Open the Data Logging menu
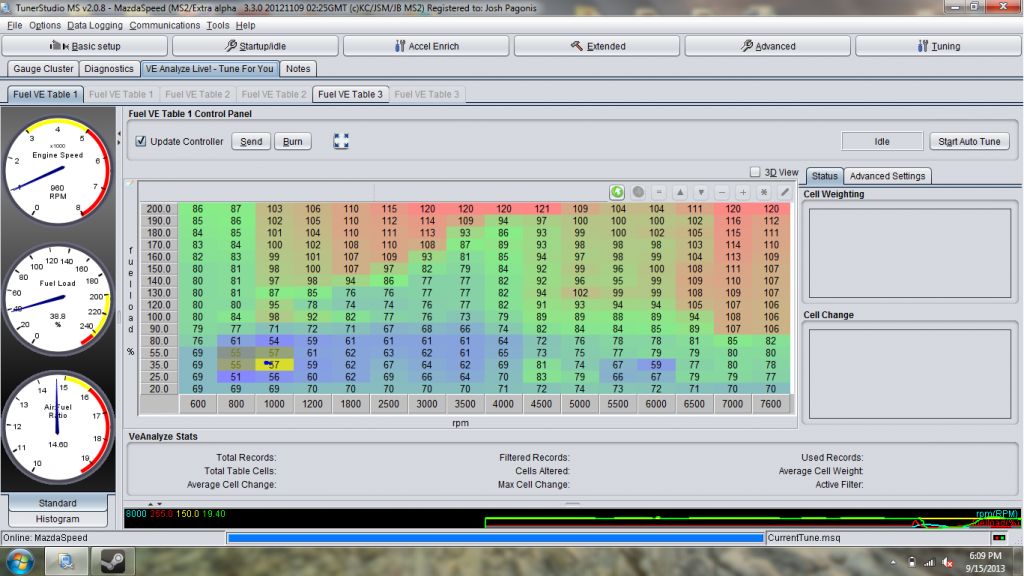 (95, 25)
